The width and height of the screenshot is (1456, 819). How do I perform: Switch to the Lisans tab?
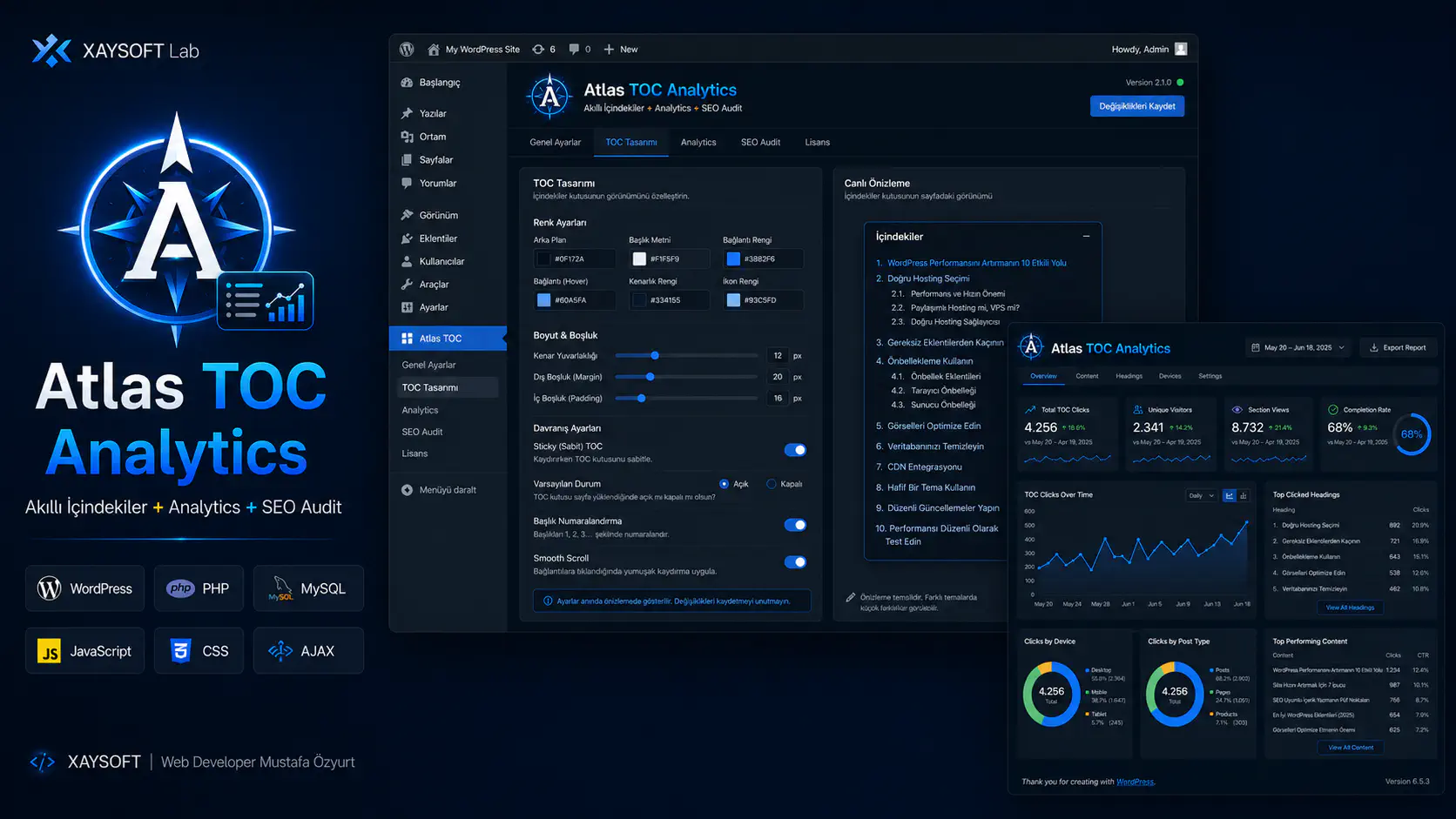click(x=817, y=142)
